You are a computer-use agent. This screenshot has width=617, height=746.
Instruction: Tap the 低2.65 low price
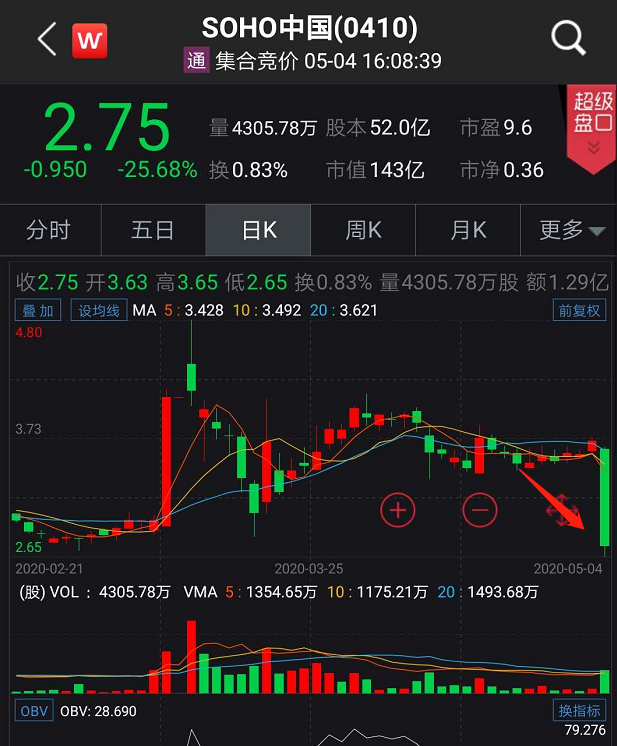(256, 283)
